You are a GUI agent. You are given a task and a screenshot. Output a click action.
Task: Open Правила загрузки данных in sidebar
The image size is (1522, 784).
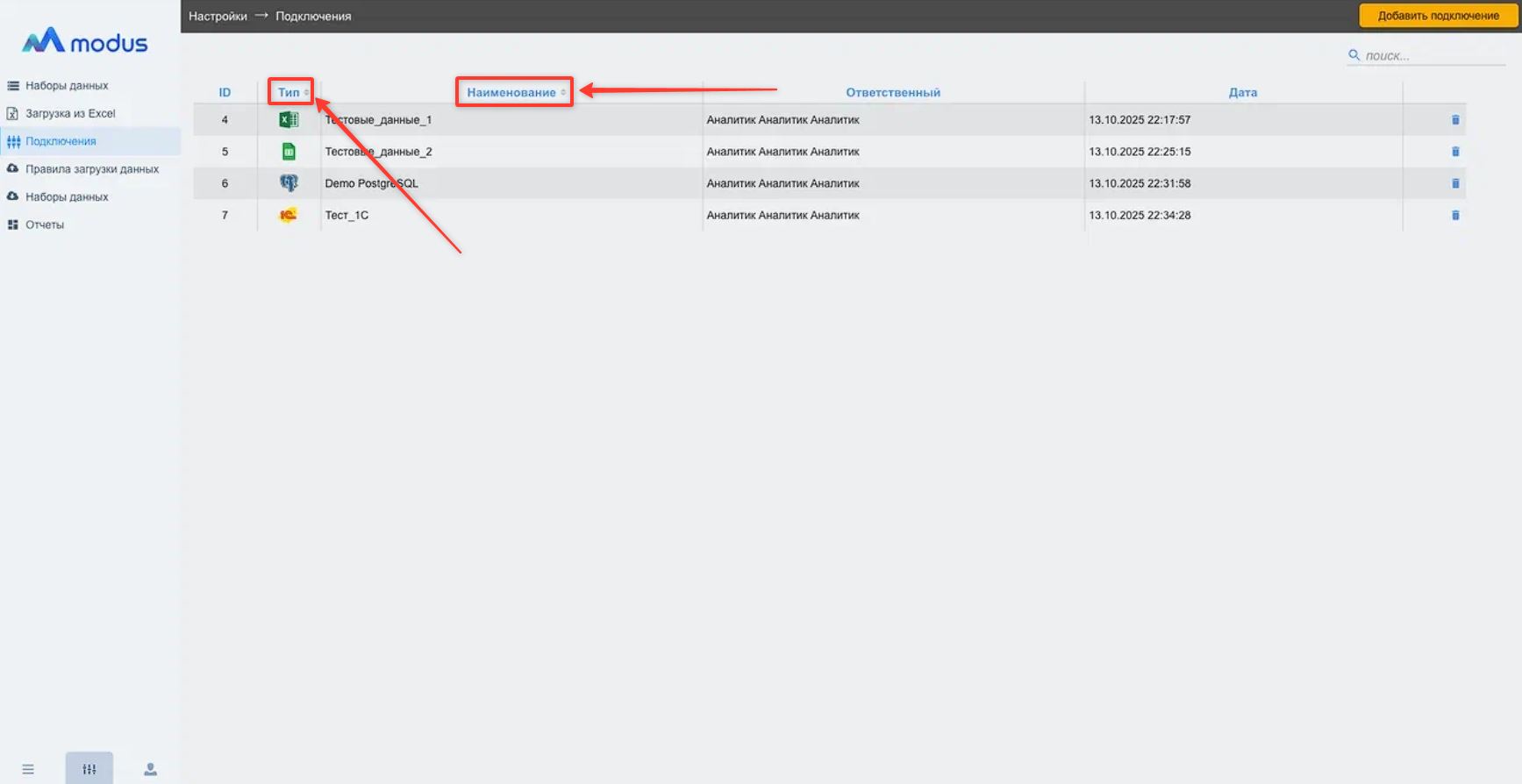pyautogui.click(x=92, y=169)
